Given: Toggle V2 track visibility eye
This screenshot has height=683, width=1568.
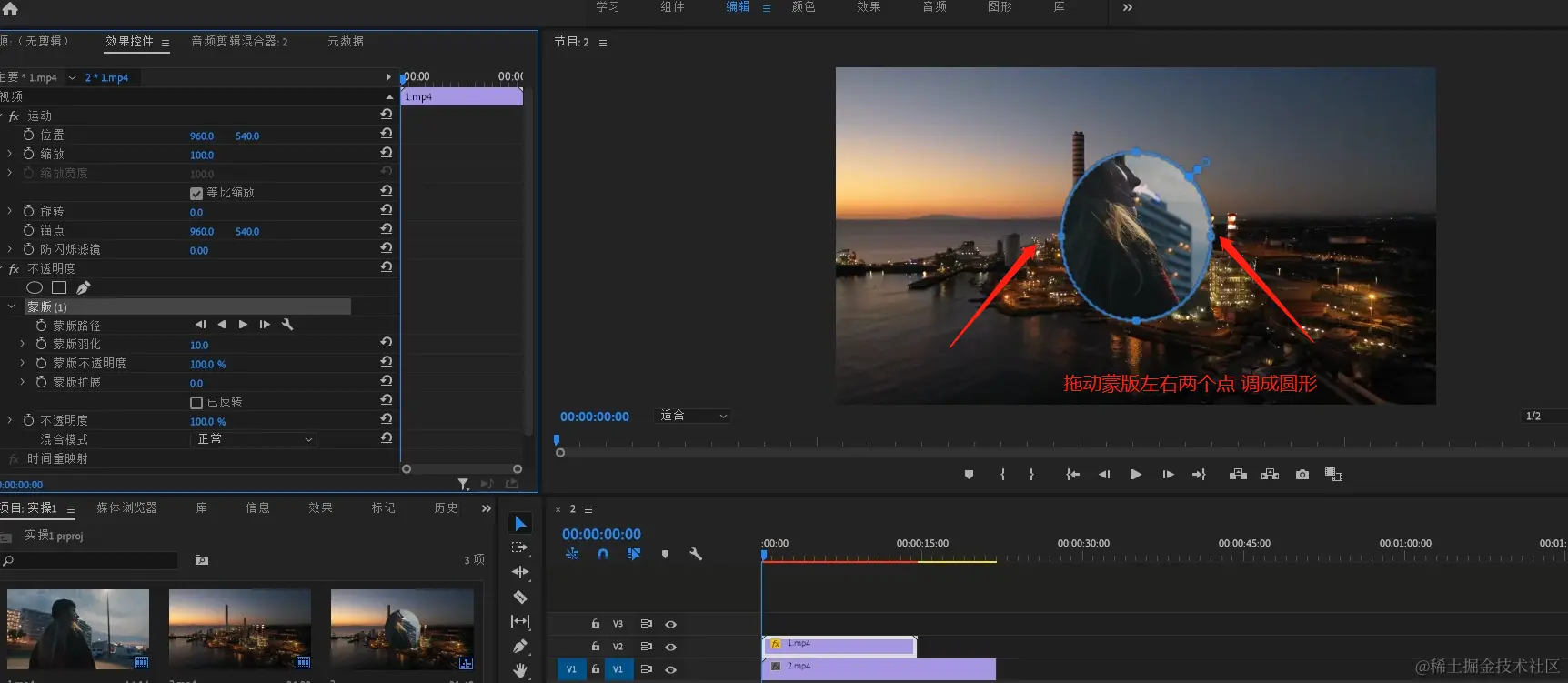Looking at the screenshot, I should [x=670, y=647].
